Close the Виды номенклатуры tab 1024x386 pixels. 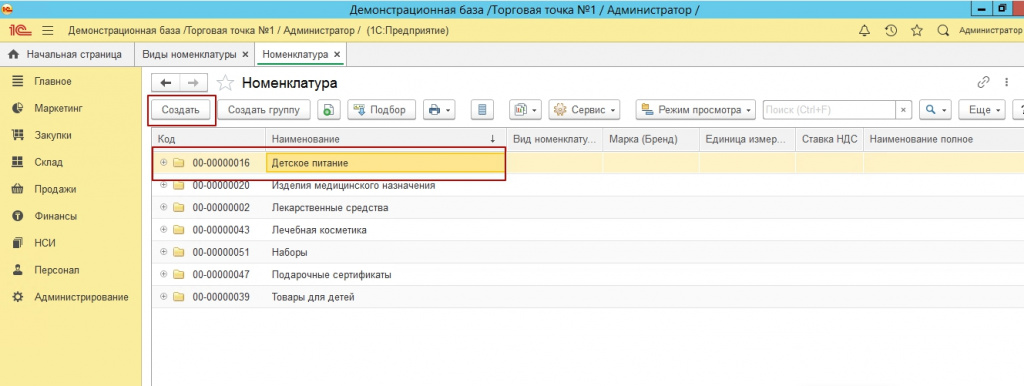[245, 55]
